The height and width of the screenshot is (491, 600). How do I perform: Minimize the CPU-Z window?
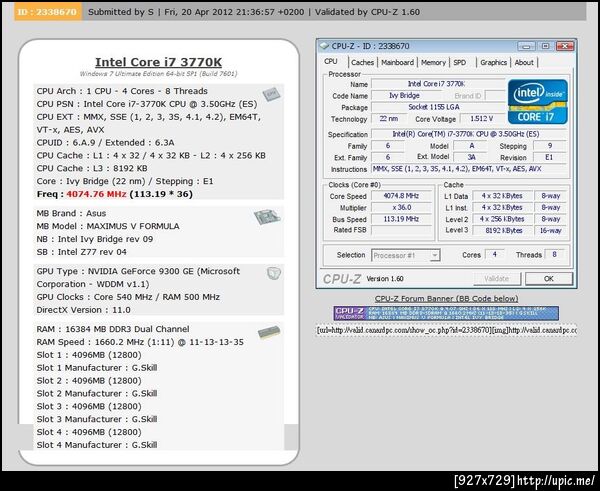pyautogui.click(x=526, y=46)
